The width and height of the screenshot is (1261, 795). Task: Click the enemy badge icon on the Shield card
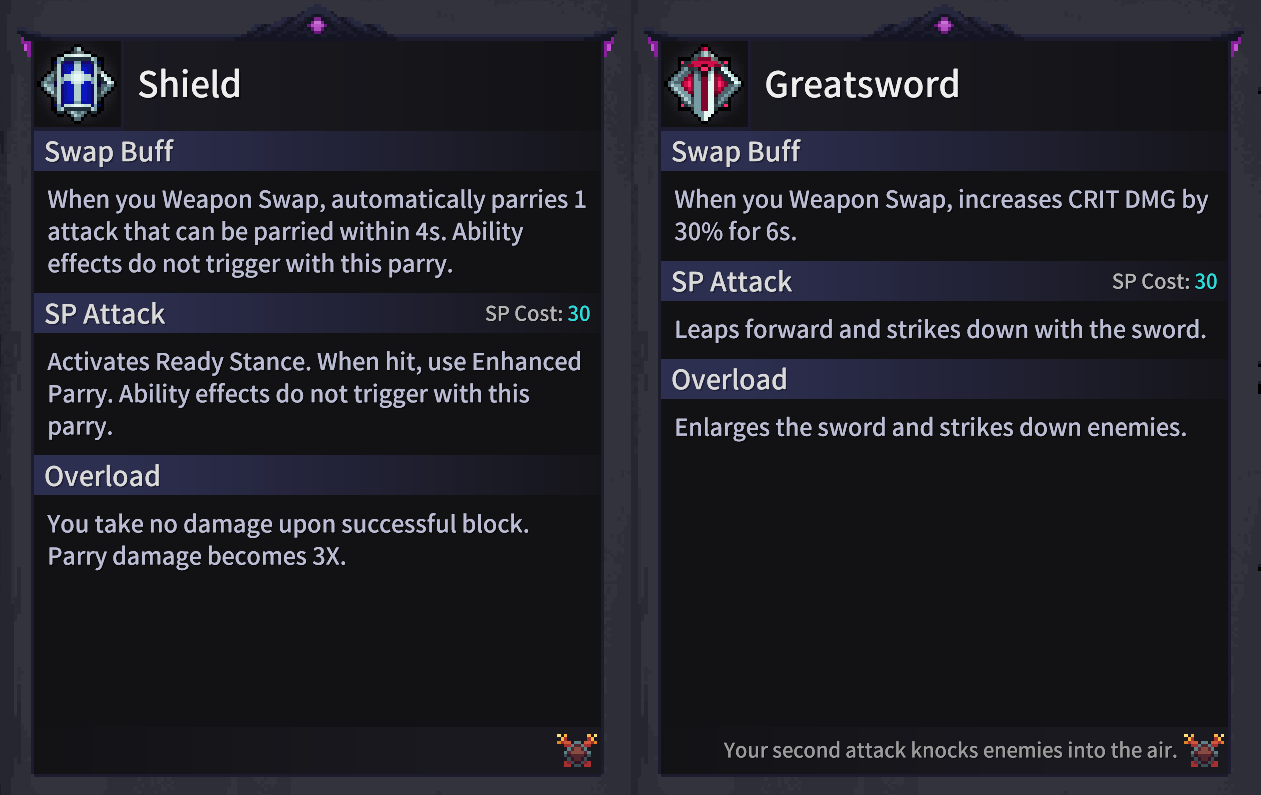(x=577, y=750)
